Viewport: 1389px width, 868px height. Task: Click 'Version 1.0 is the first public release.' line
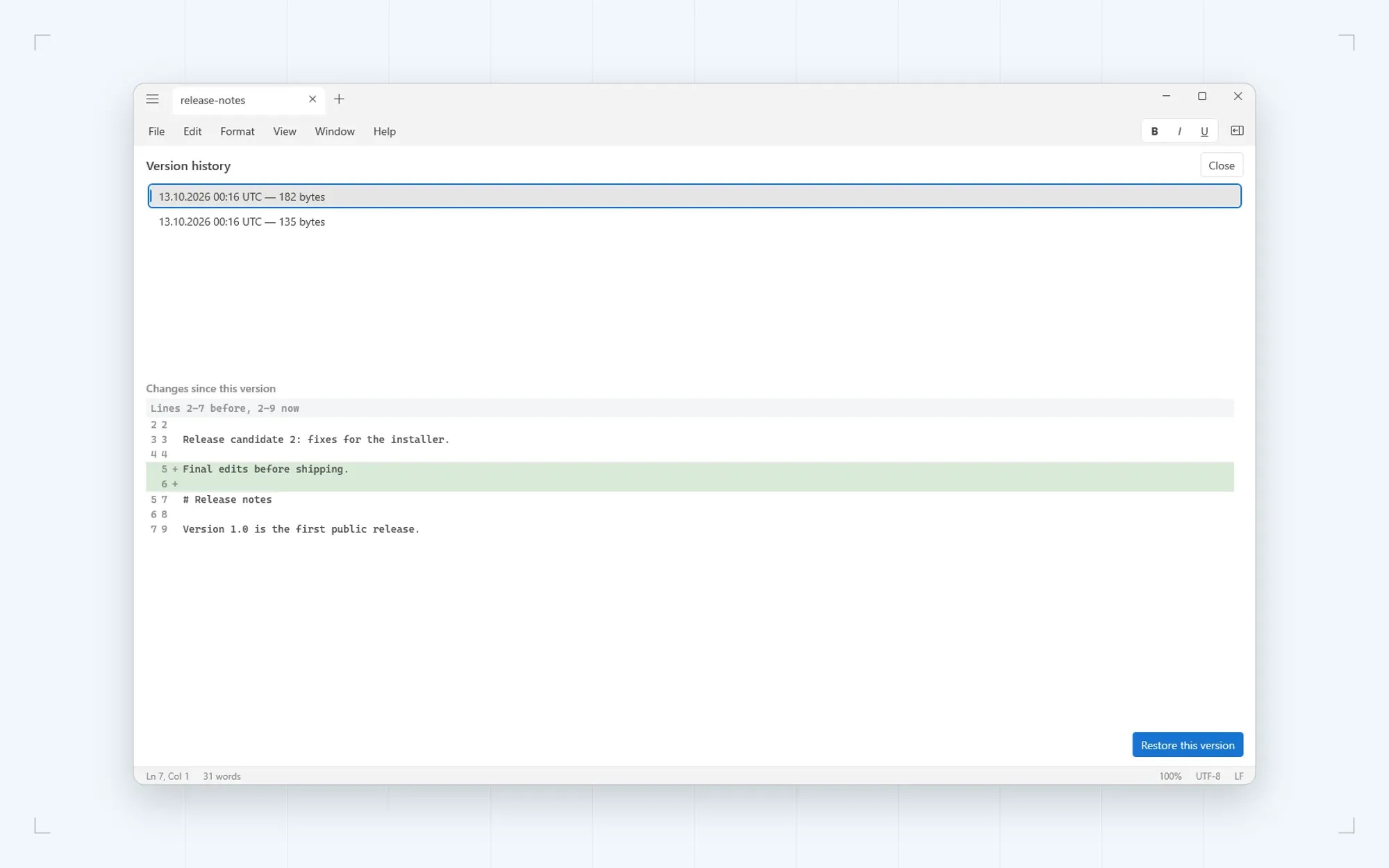(690, 529)
